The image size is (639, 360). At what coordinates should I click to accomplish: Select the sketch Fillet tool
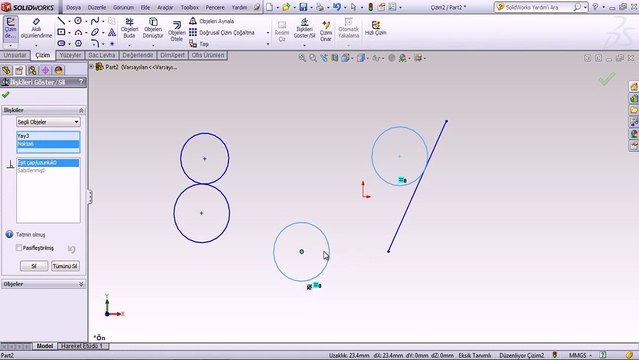pyautogui.click(x=95, y=43)
